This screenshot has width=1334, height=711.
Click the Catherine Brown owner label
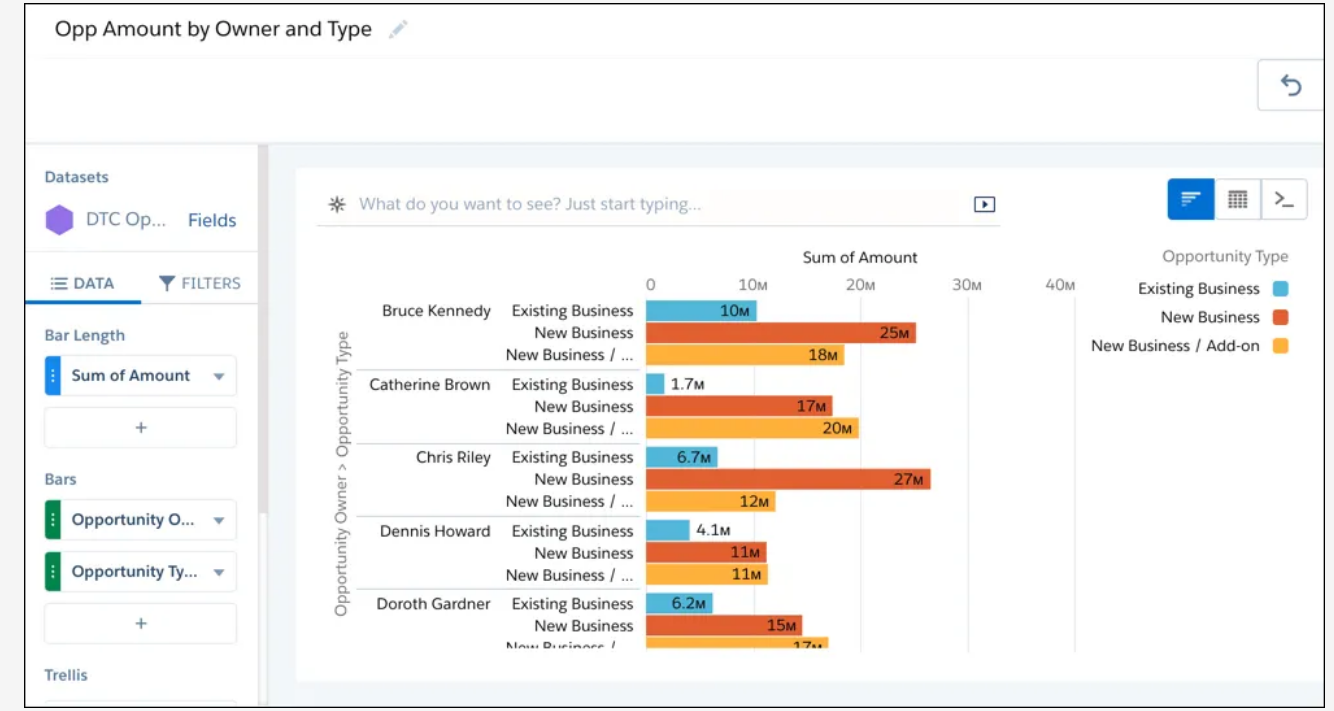click(430, 384)
